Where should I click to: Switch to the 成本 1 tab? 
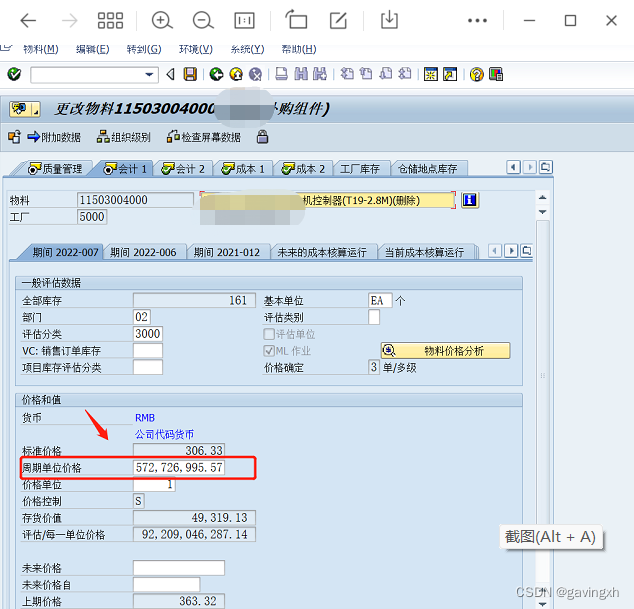pos(243,168)
